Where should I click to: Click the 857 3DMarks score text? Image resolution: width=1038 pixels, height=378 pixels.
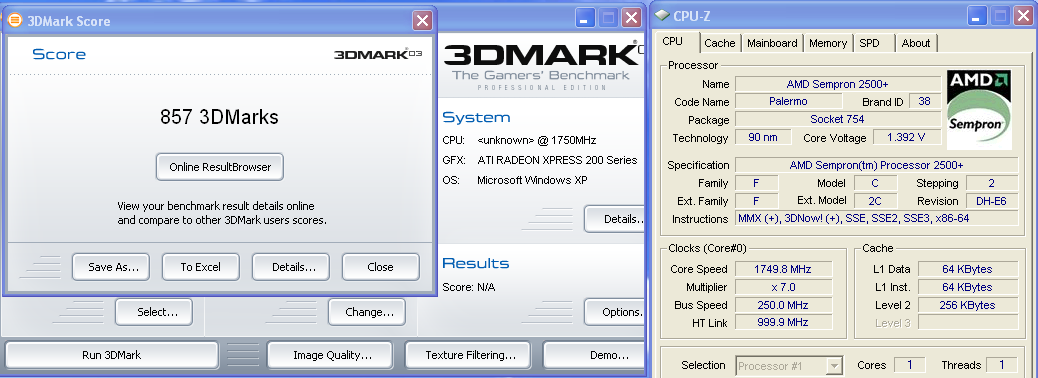coord(219,117)
